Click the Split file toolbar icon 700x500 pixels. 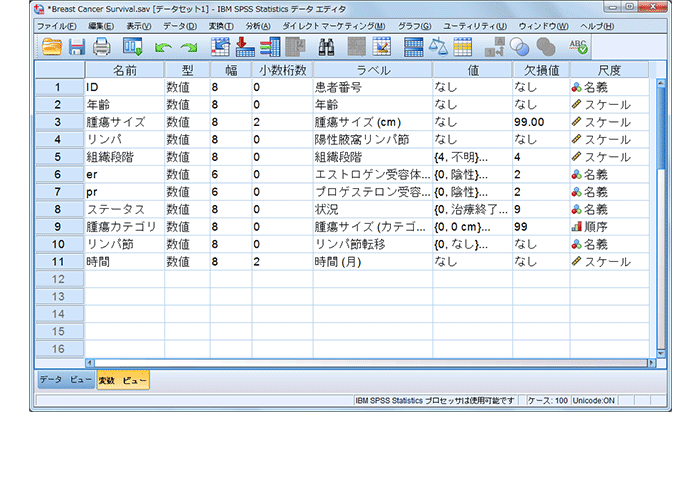point(413,47)
